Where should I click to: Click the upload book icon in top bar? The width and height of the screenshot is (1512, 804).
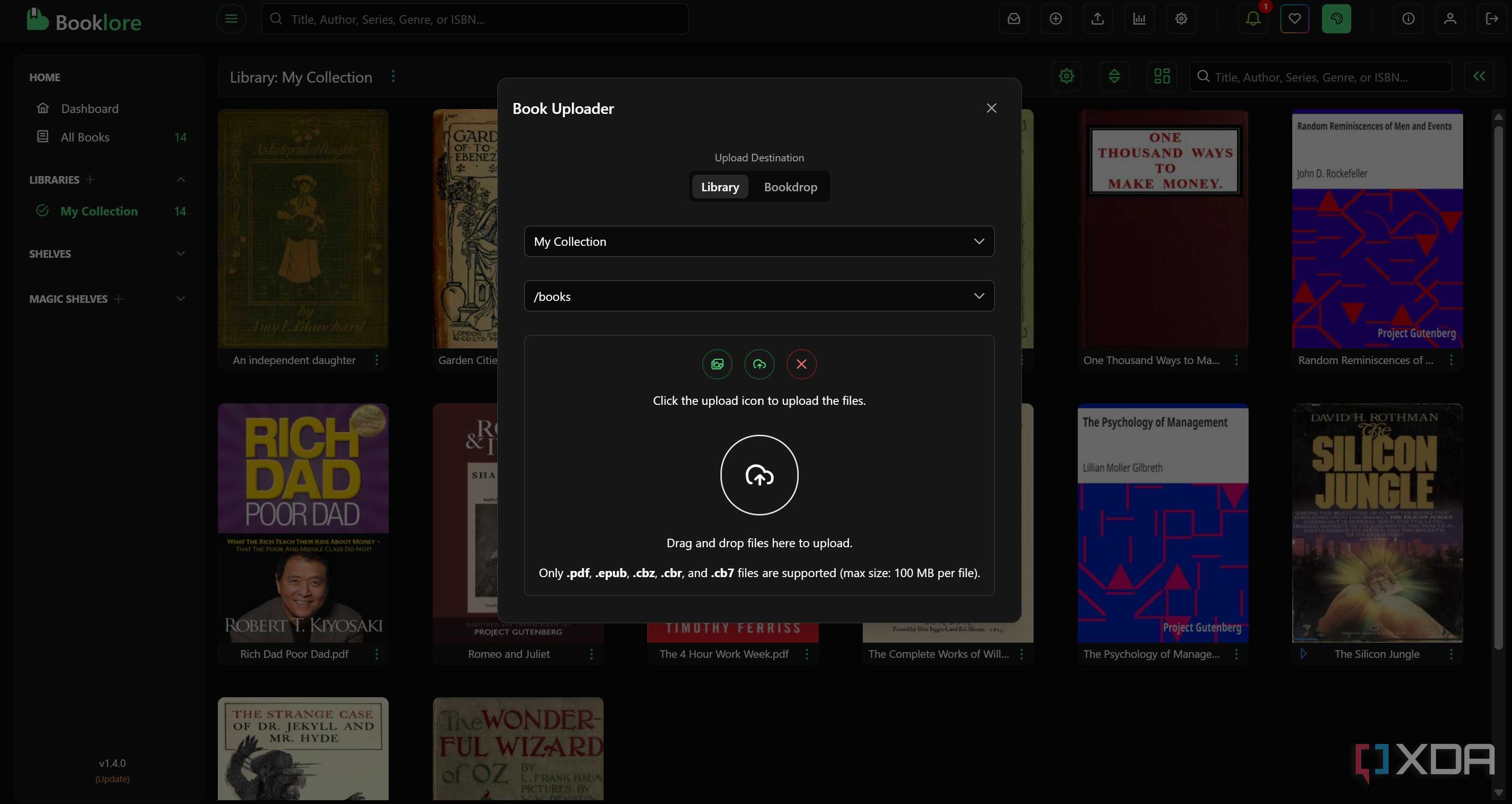(x=1097, y=19)
